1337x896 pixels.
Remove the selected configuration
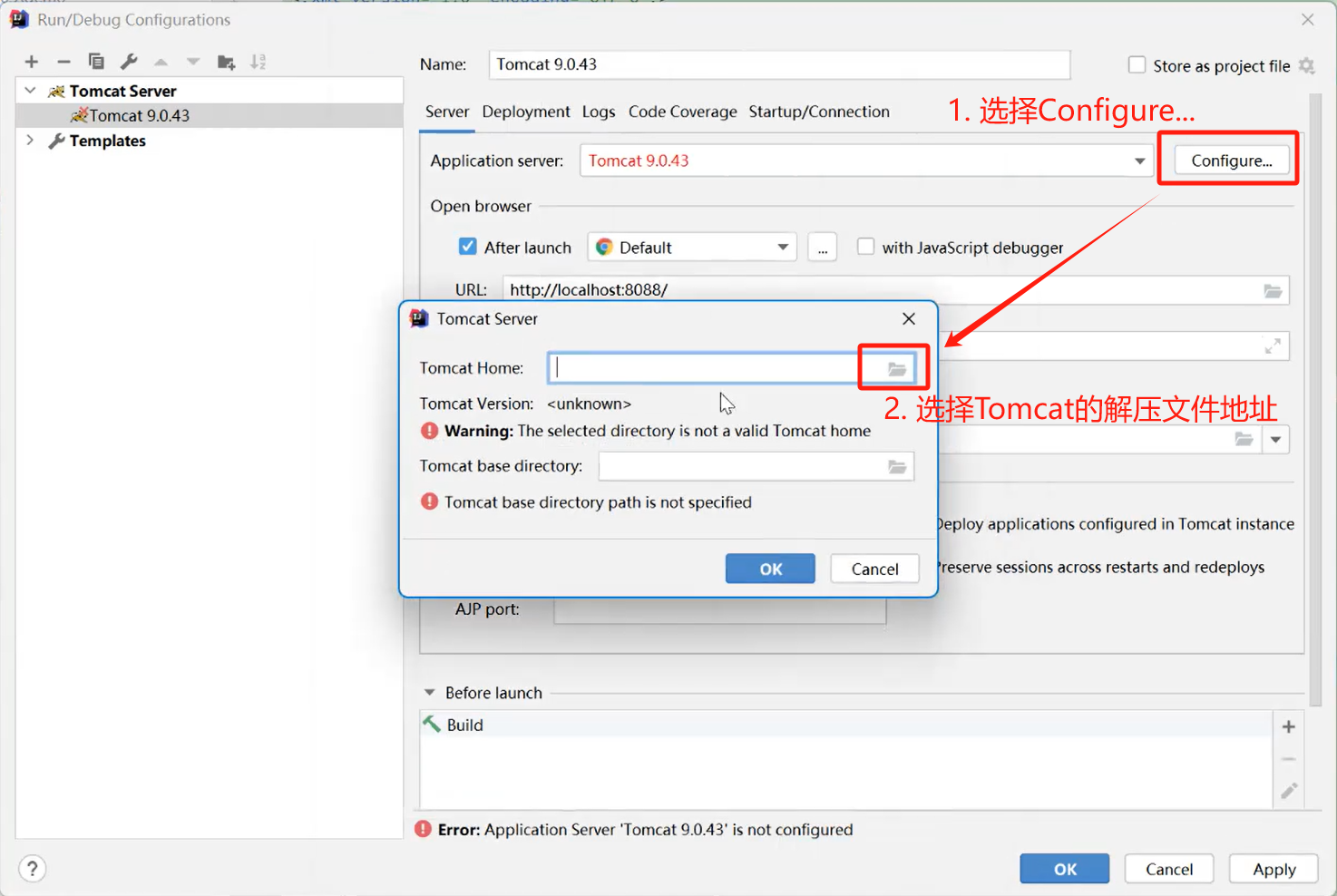63,61
